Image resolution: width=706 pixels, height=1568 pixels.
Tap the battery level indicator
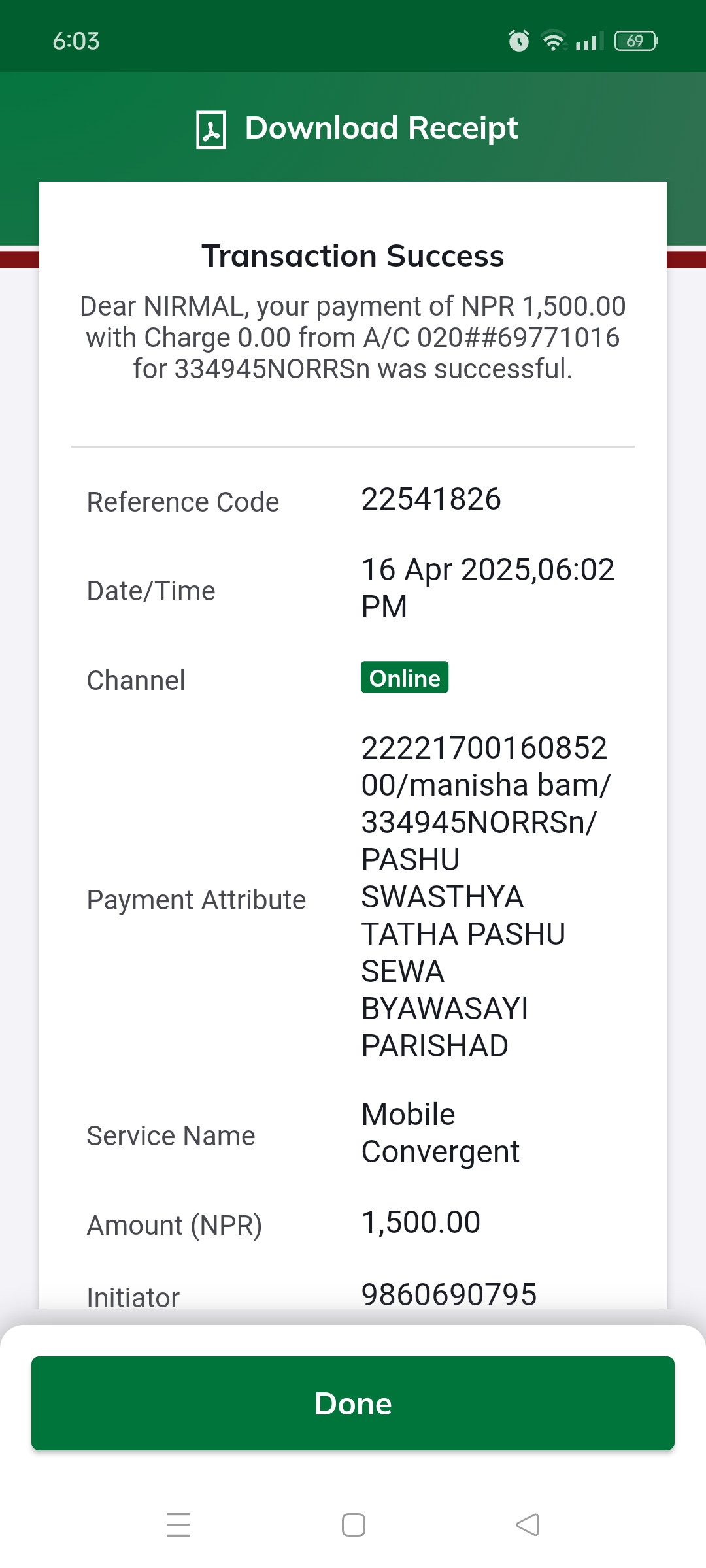coord(636,41)
